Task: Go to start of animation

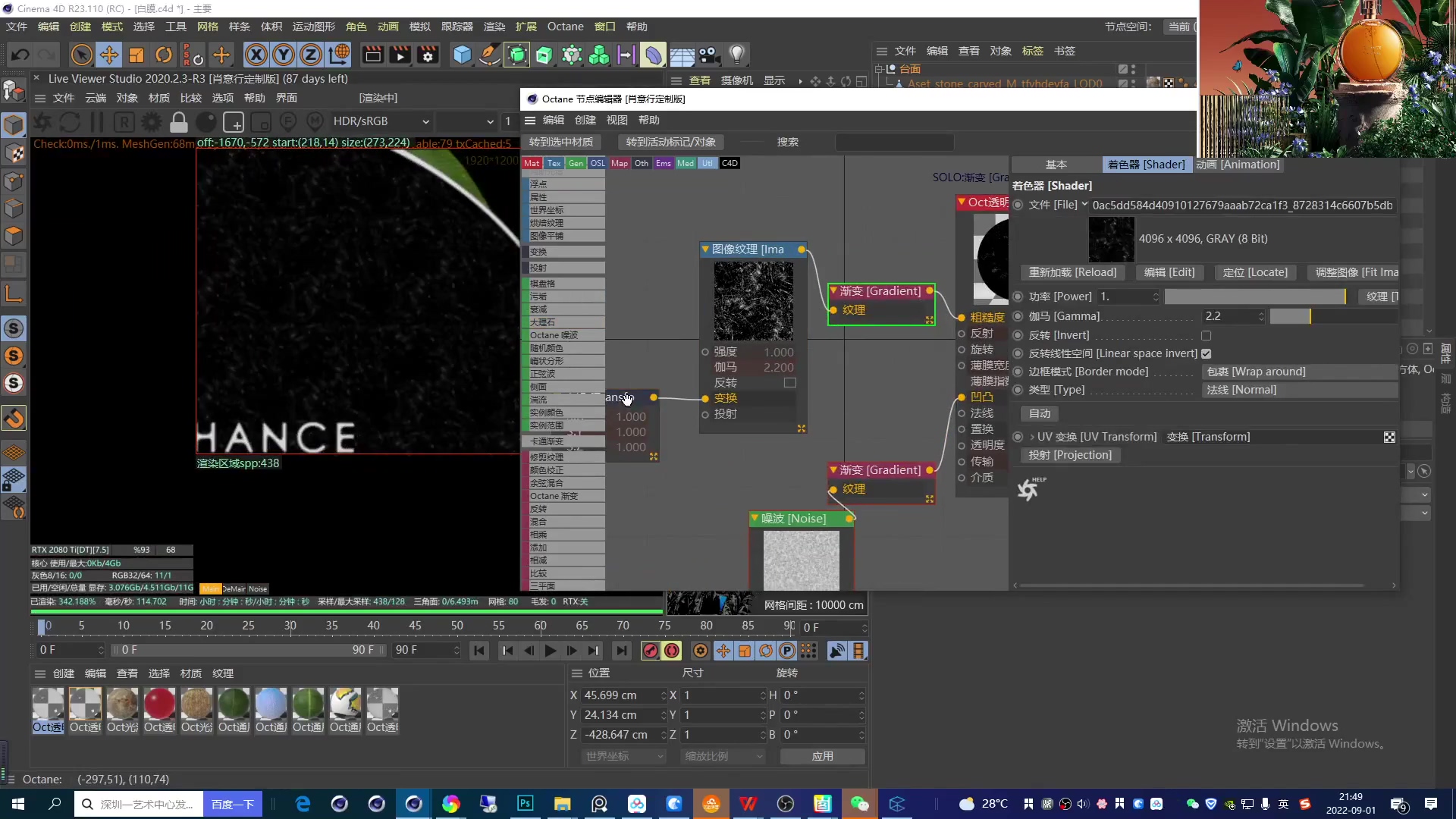Action: (479, 651)
